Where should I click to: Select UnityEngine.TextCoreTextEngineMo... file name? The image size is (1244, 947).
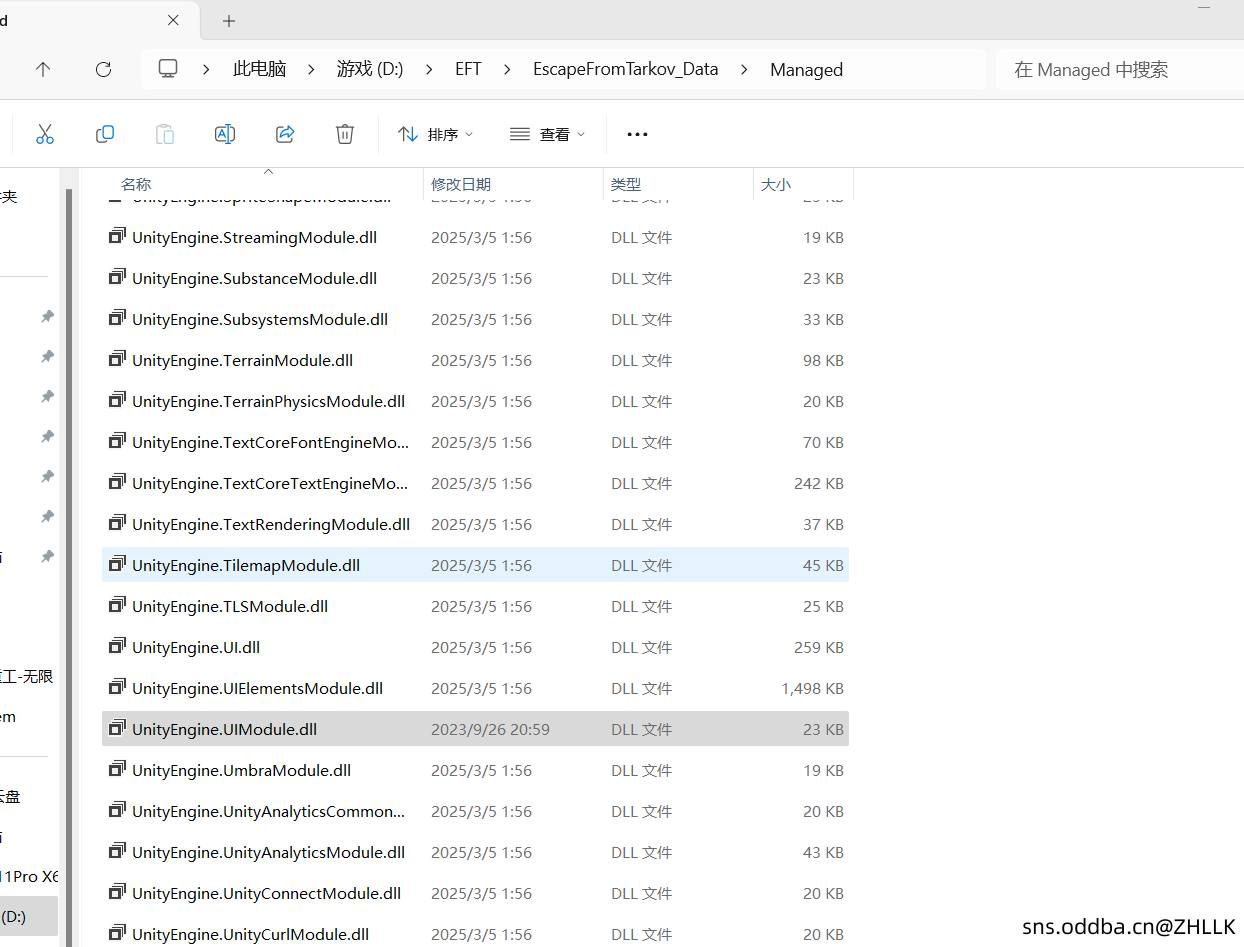point(270,483)
